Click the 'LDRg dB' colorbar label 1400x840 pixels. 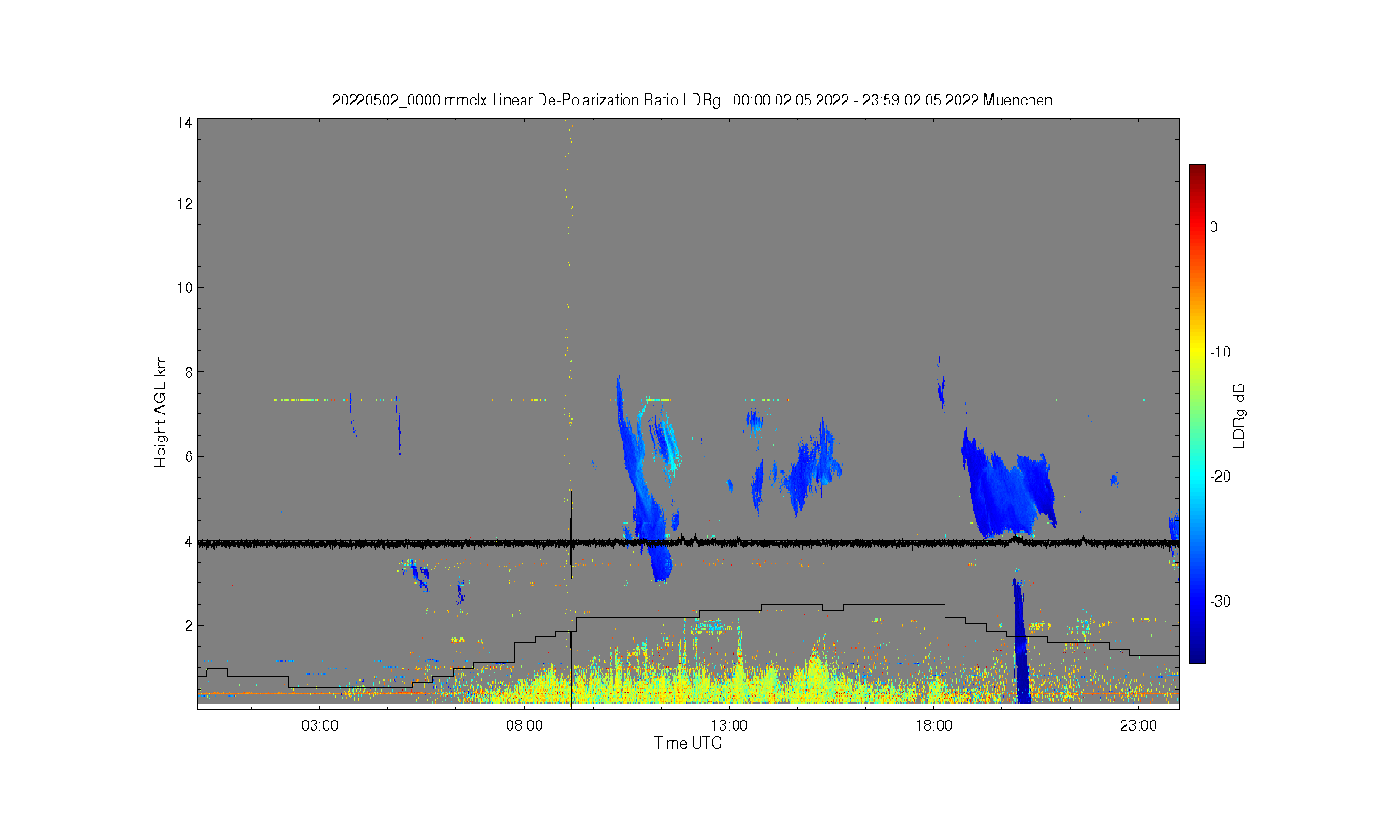[x=1239, y=415]
